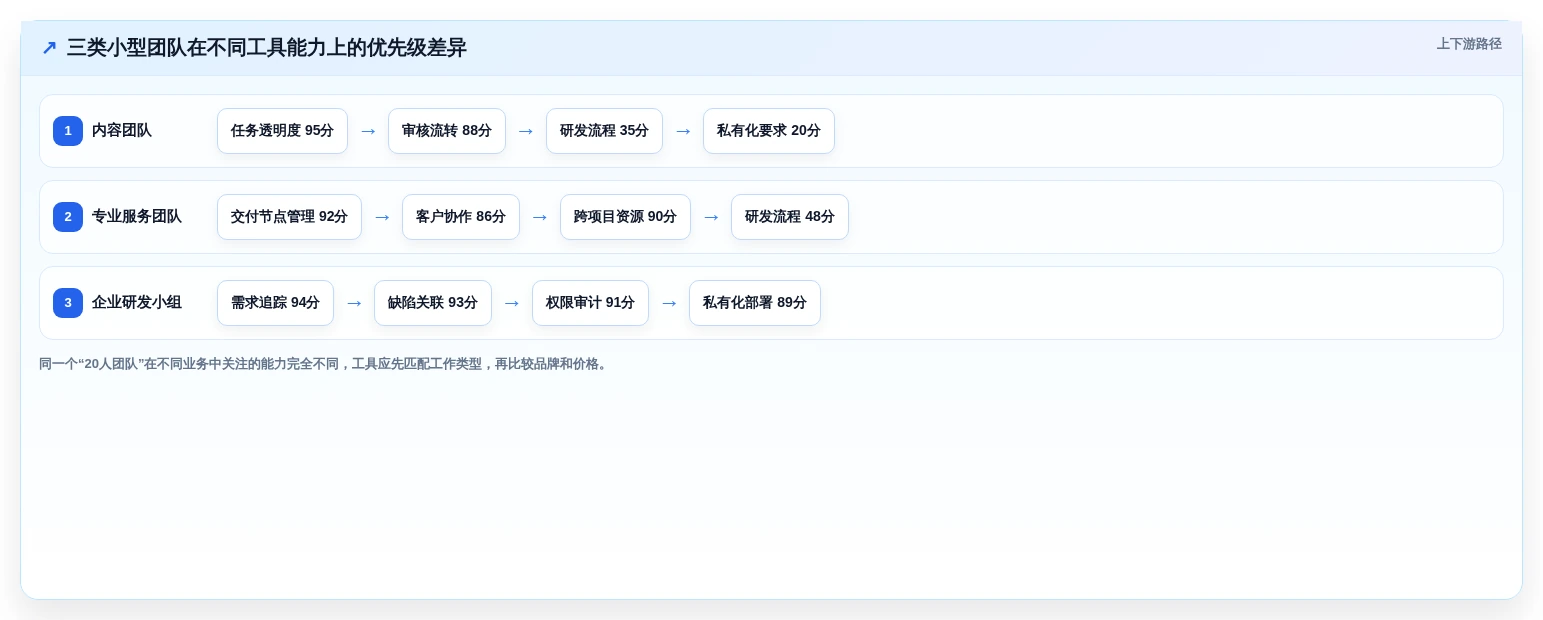This screenshot has width=1543, height=620.
Task: Click the 内容团队 row label
Action: pos(122,131)
